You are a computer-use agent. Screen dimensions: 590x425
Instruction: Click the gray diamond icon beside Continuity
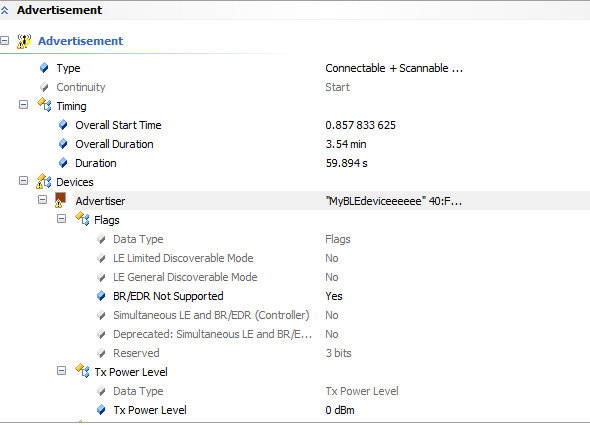44,87
